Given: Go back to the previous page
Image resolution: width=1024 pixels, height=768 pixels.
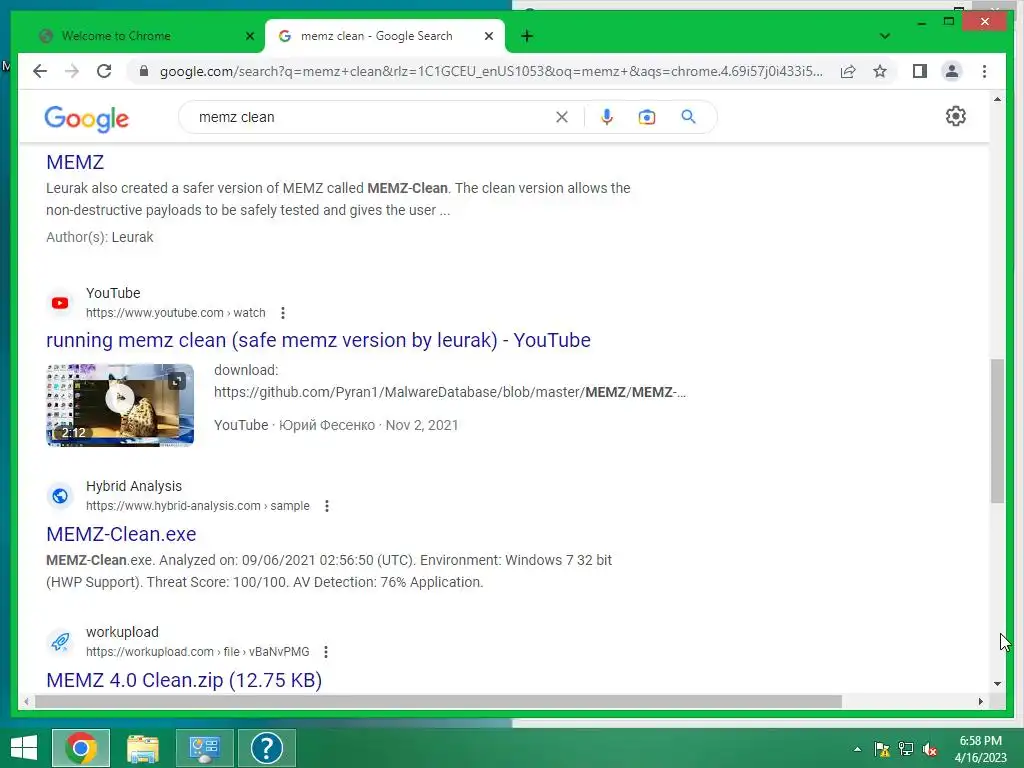Looking at the screenshot, I should tap(40, 71).
